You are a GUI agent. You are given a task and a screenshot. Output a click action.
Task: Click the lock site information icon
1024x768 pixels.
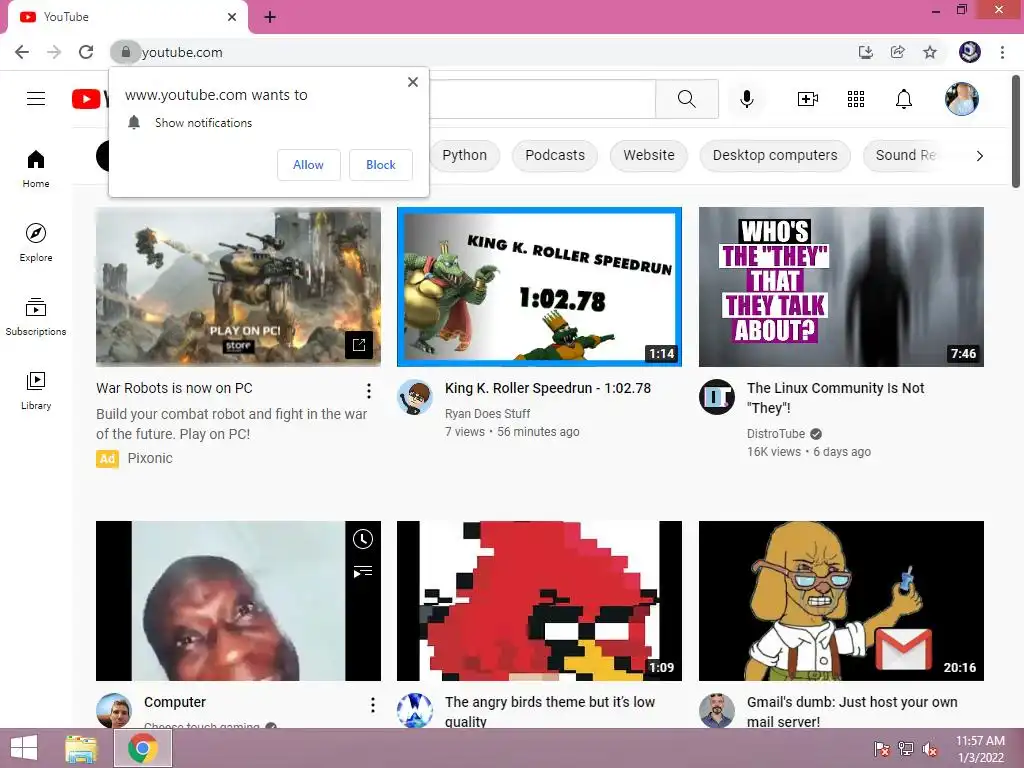[x=125, y=52]
